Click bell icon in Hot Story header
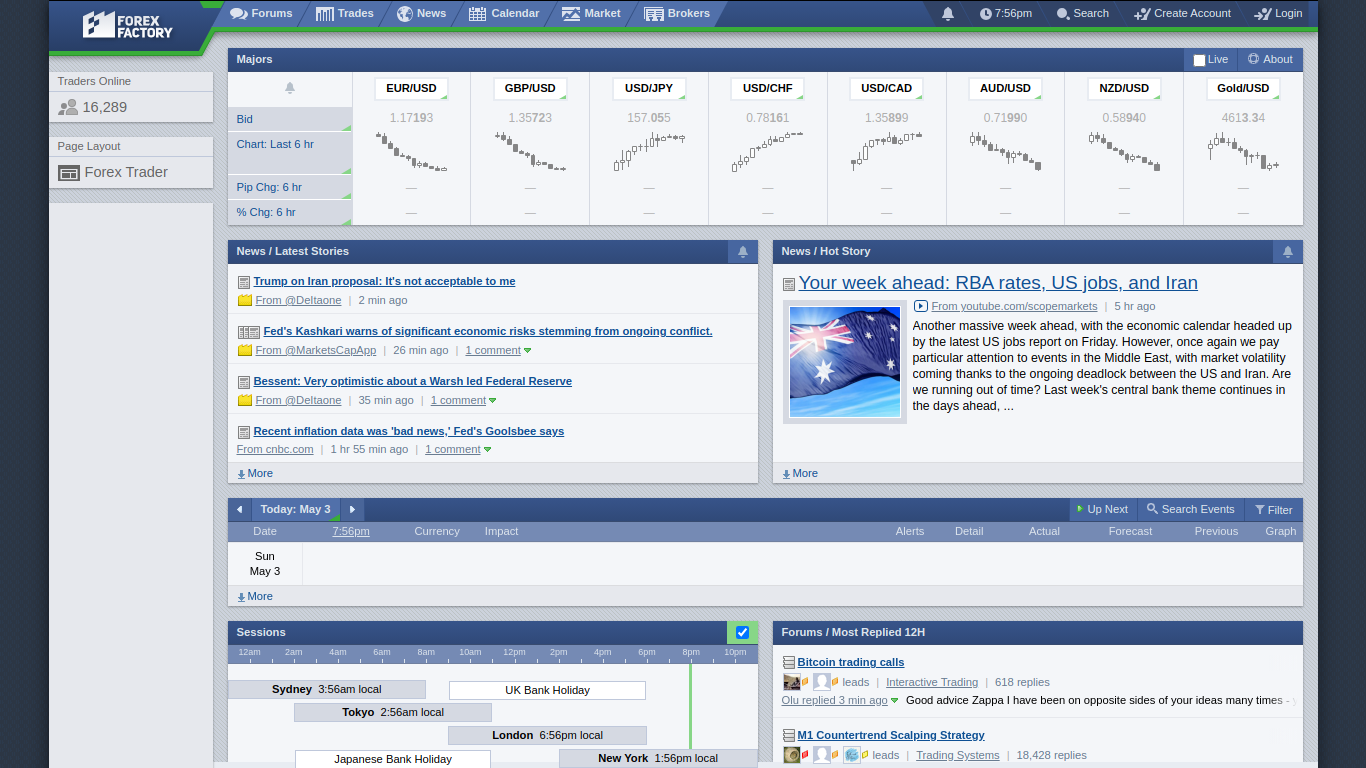 tap(1288, 252)
